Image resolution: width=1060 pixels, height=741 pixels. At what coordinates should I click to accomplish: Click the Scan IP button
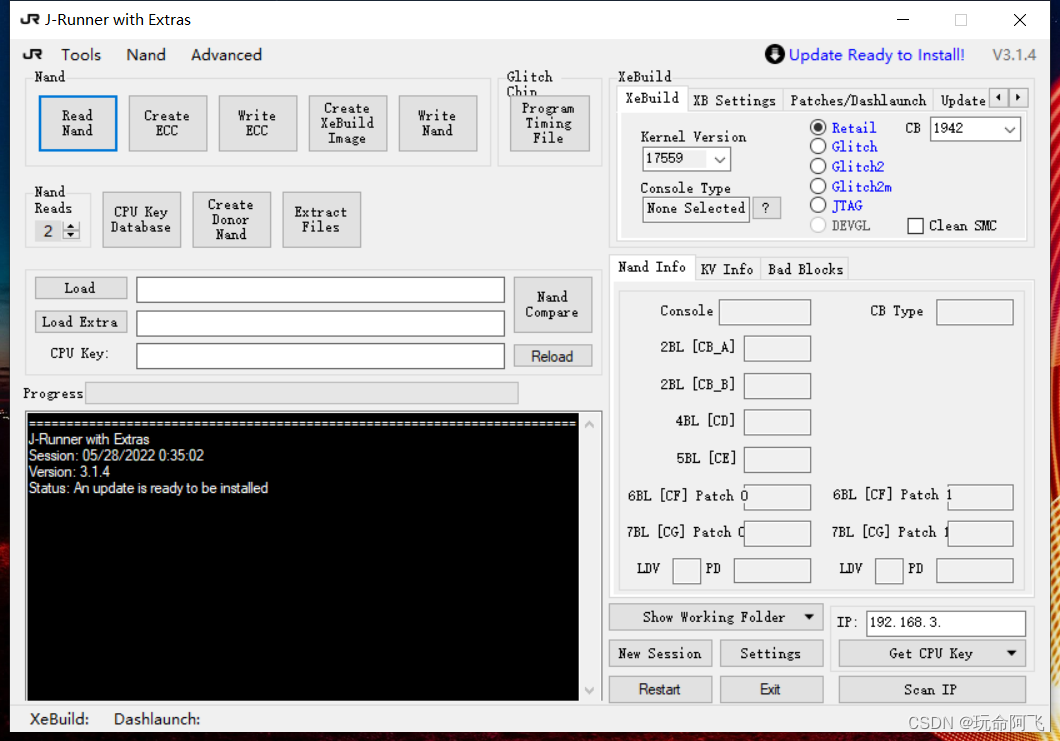[x=932, y=689]
